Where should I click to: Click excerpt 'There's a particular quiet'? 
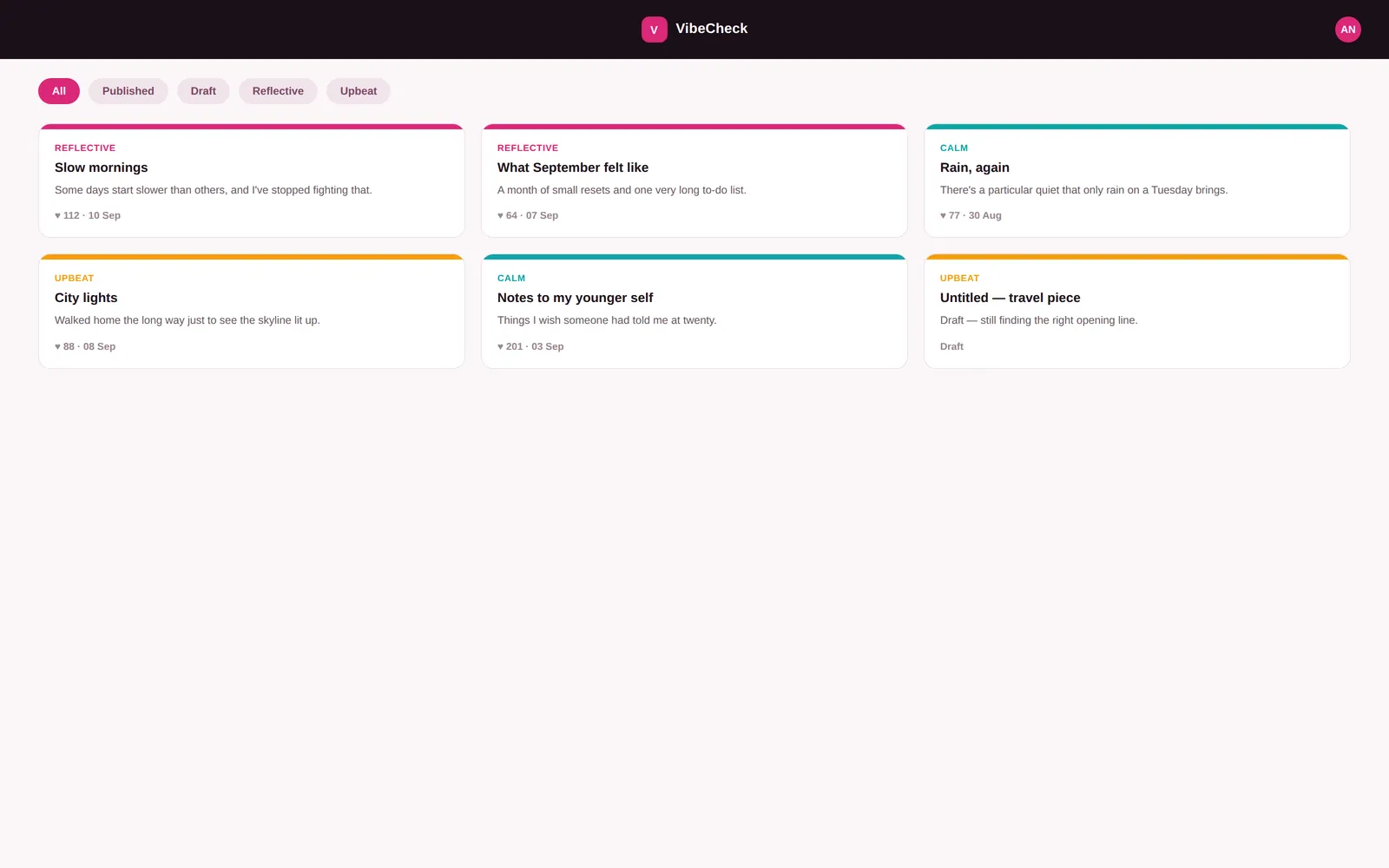[1083, 190]
